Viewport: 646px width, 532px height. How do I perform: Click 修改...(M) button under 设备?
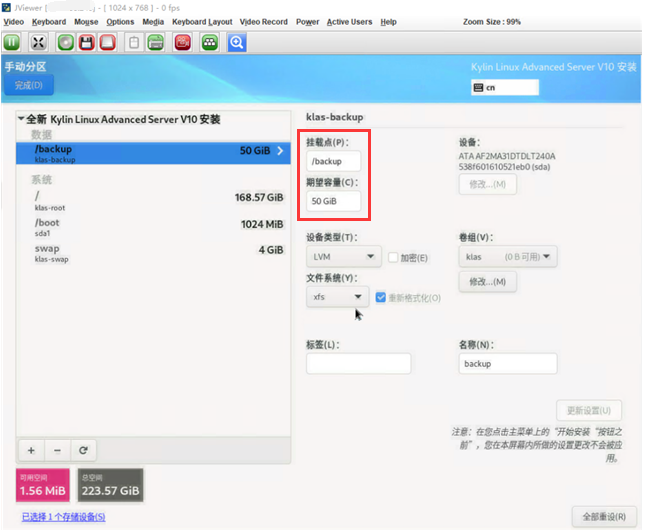(487, 184)
